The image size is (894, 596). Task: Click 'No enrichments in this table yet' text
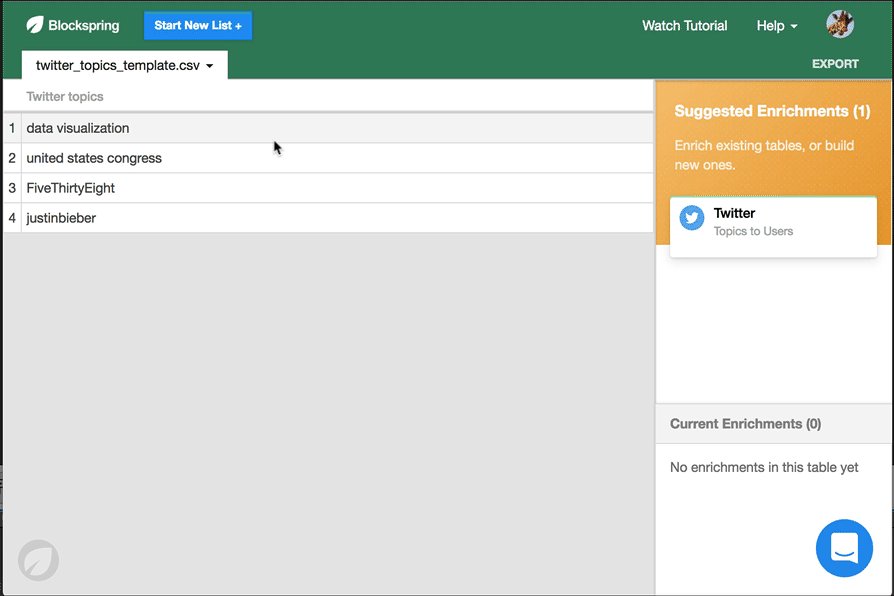[x=763, y=467]
